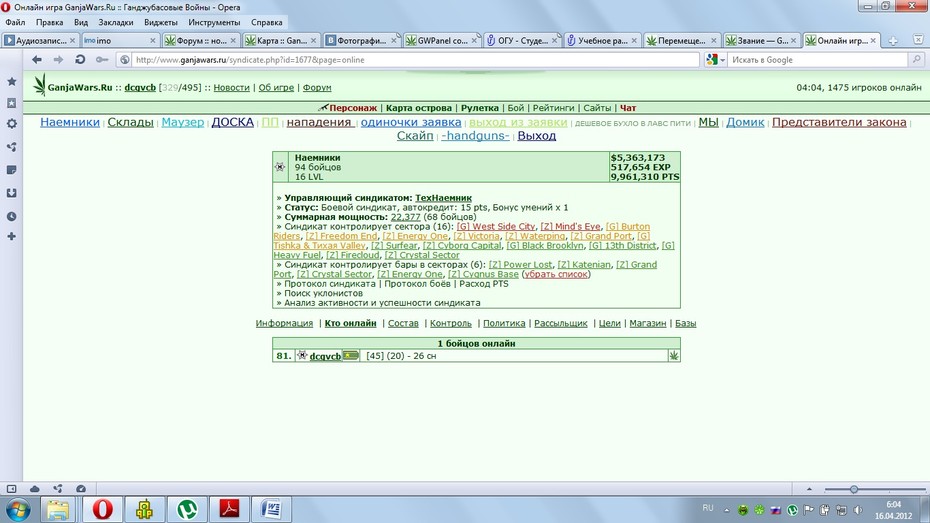This screenshot has height=523, width=930.
Task: Open the Вид menu
Action: point(81,22)
